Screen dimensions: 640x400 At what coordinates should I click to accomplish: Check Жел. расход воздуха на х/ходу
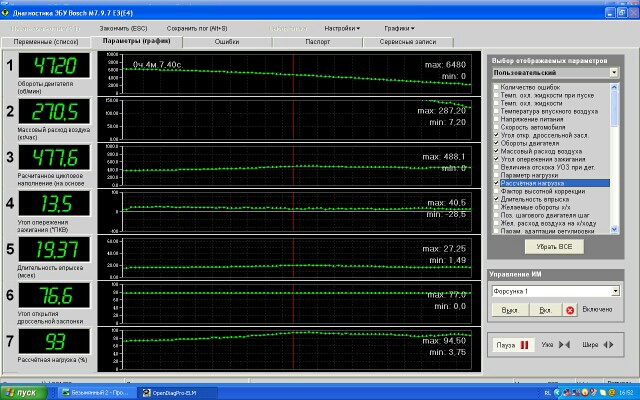pyautogui.click(x=496, y=223)
